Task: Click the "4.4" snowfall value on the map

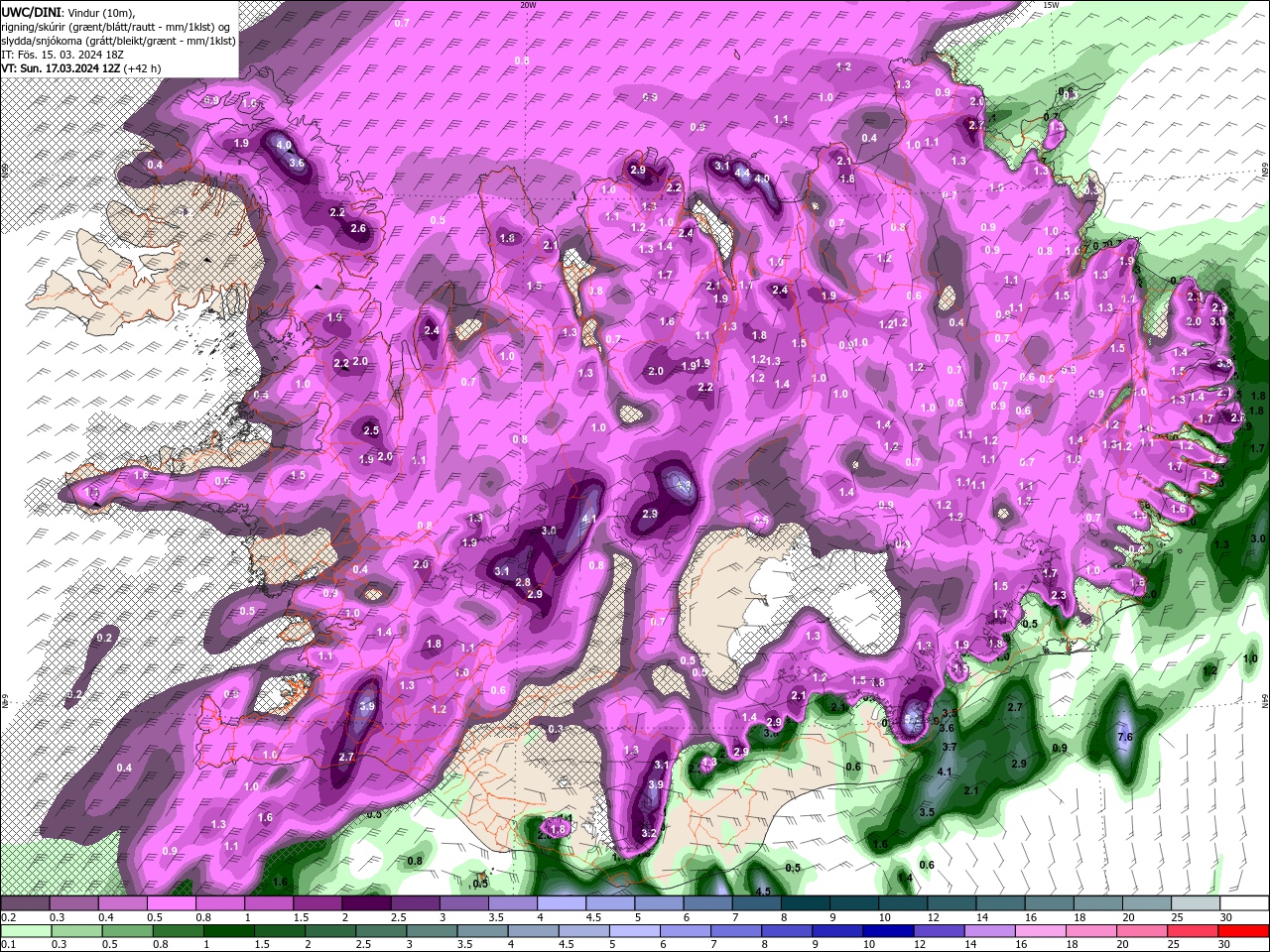Action: (x=742, y=173)
